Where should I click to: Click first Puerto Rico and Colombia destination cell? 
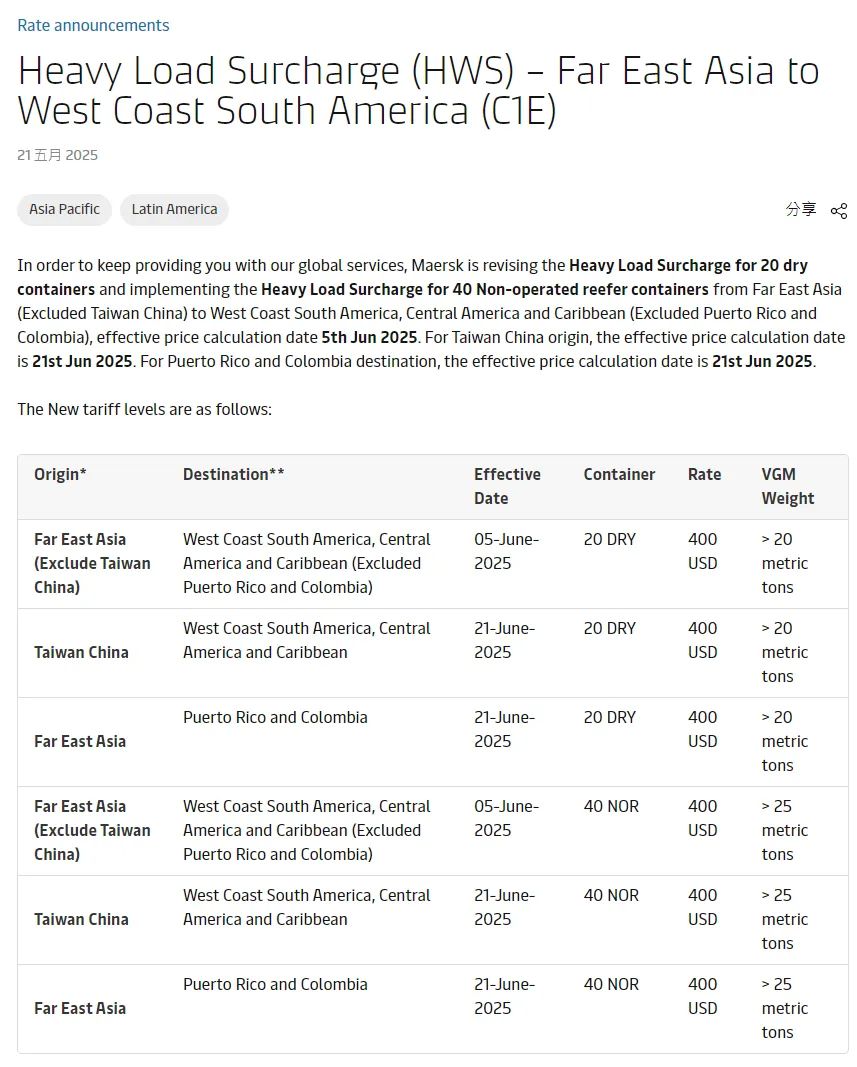pos(275,717)
